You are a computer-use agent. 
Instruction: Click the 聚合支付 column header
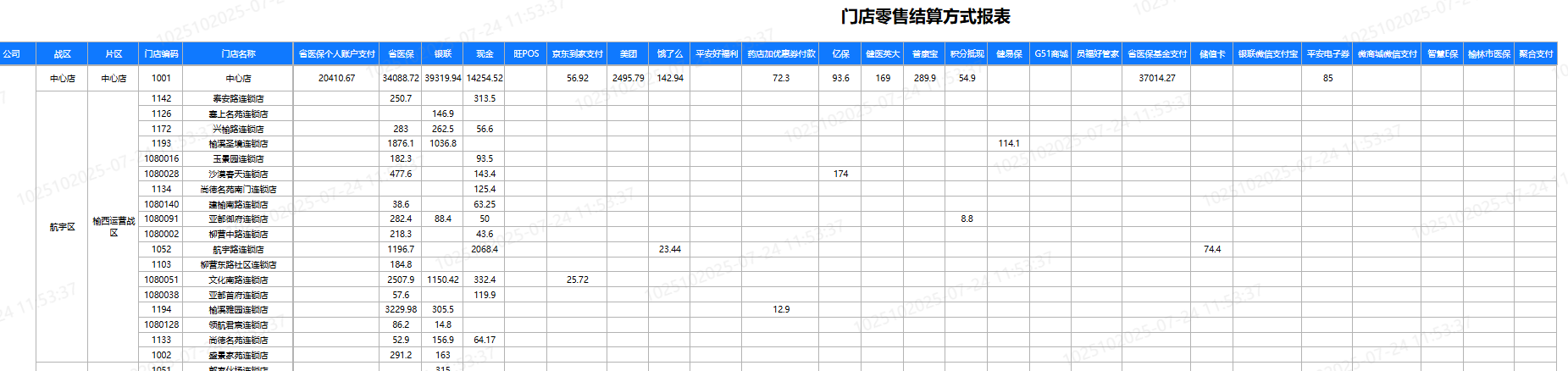1536,53
